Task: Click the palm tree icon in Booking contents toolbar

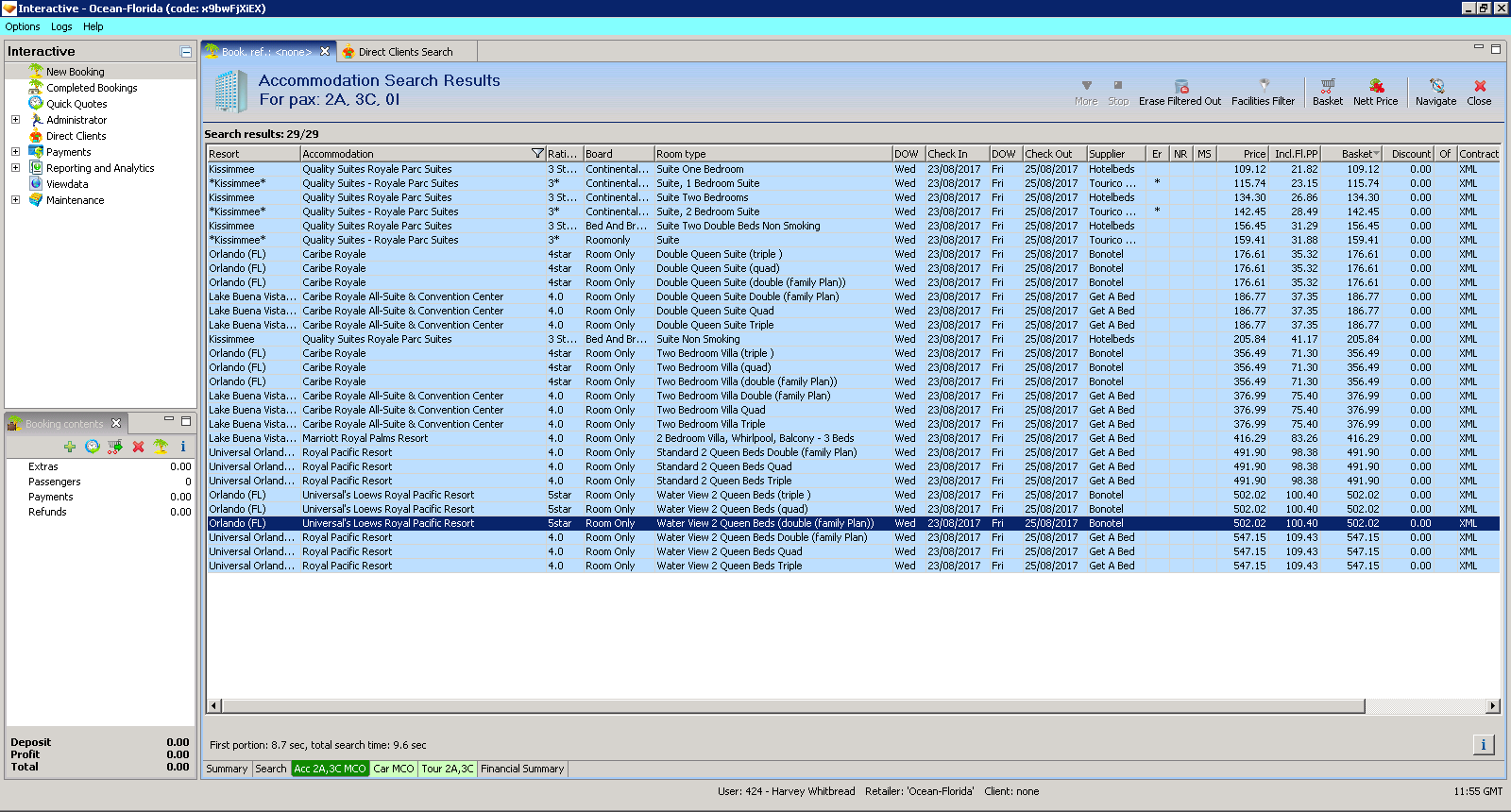Action: [x=161, y=447]
